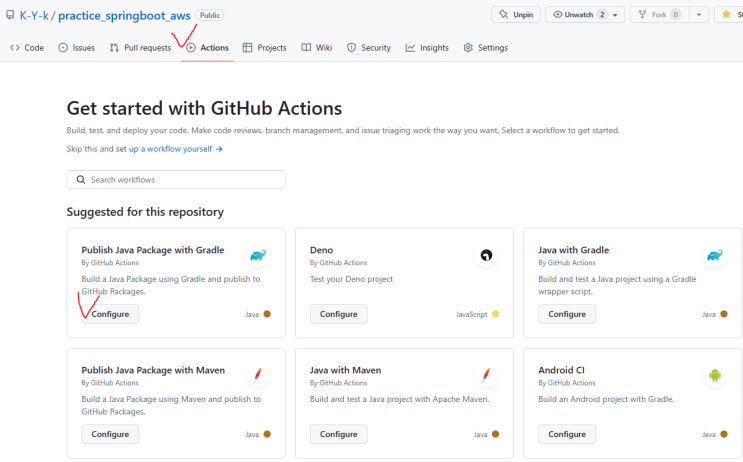Click the Publish Java Package with Maven title
743x462 pixels.
[153, 370]
